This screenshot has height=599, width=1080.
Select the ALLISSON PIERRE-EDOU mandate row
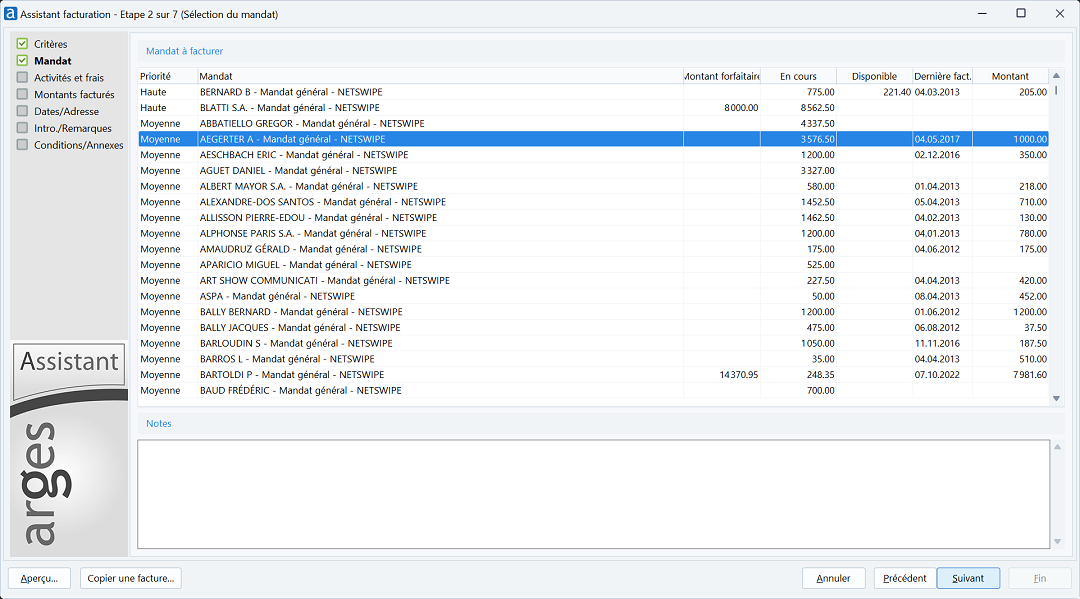pyautogui.click(x=593, y=218)
